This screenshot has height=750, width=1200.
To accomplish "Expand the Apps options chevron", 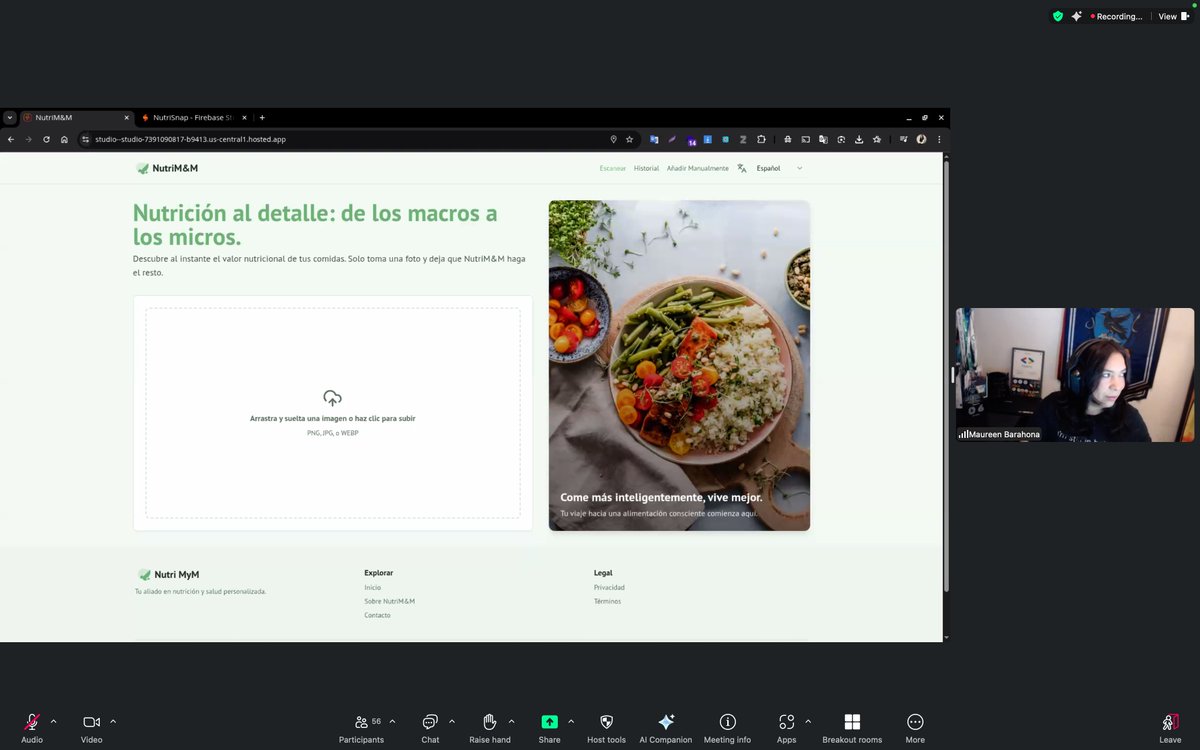I will 808,721.
